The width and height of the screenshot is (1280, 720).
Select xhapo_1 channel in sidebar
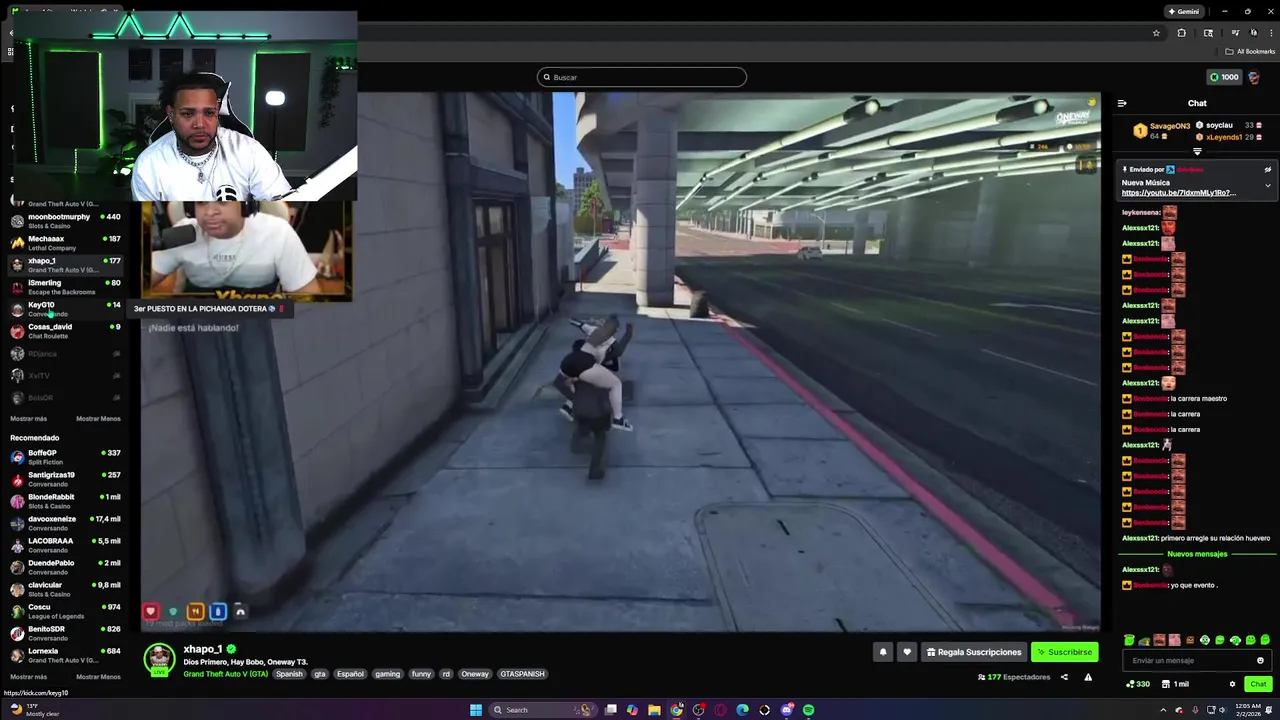pyautogui.click(x=66, y=265)
